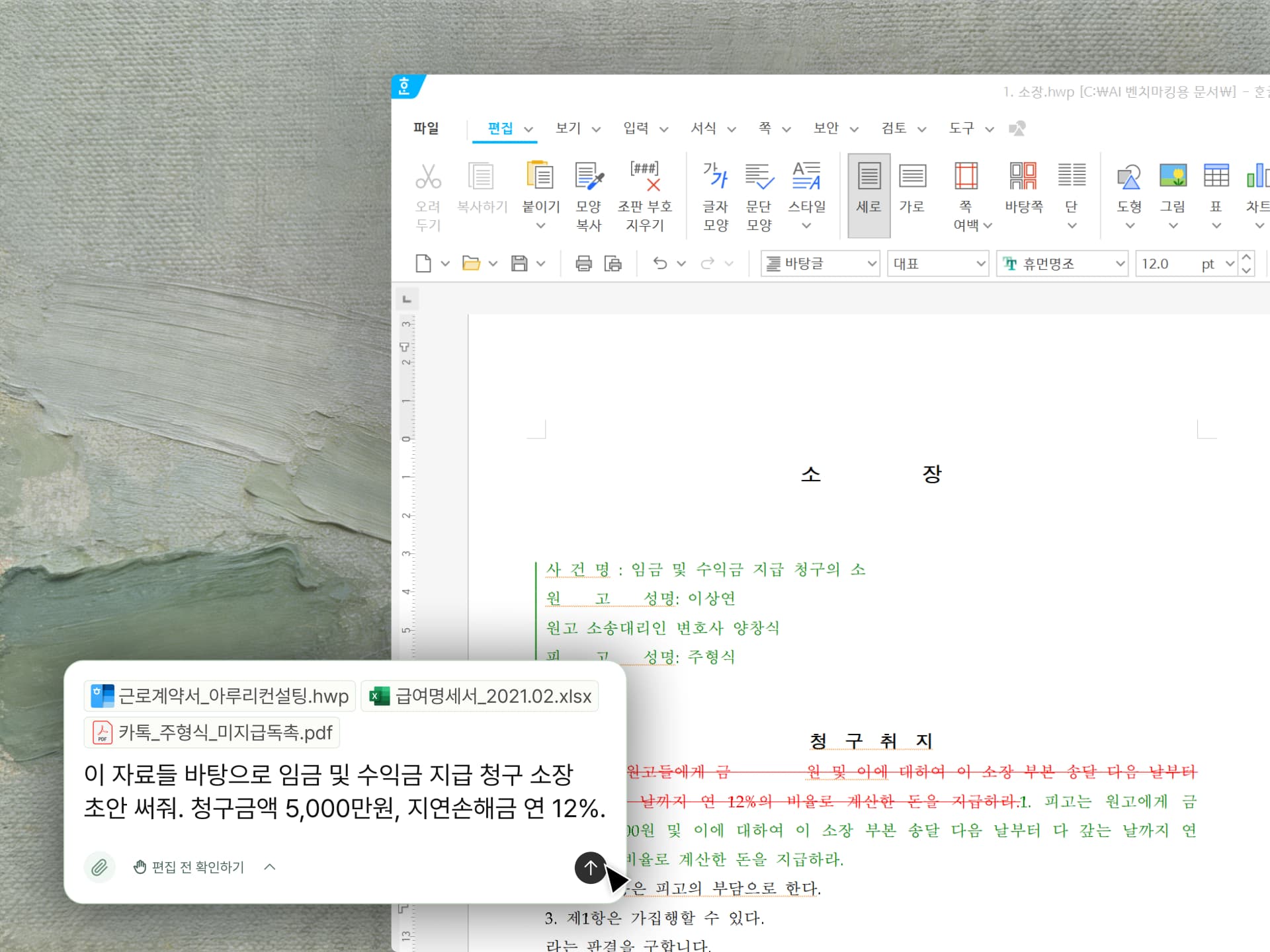Screen dimensions: 1270x952
Task: Click the print icon in the toolbar
Action: coord(583,263)
